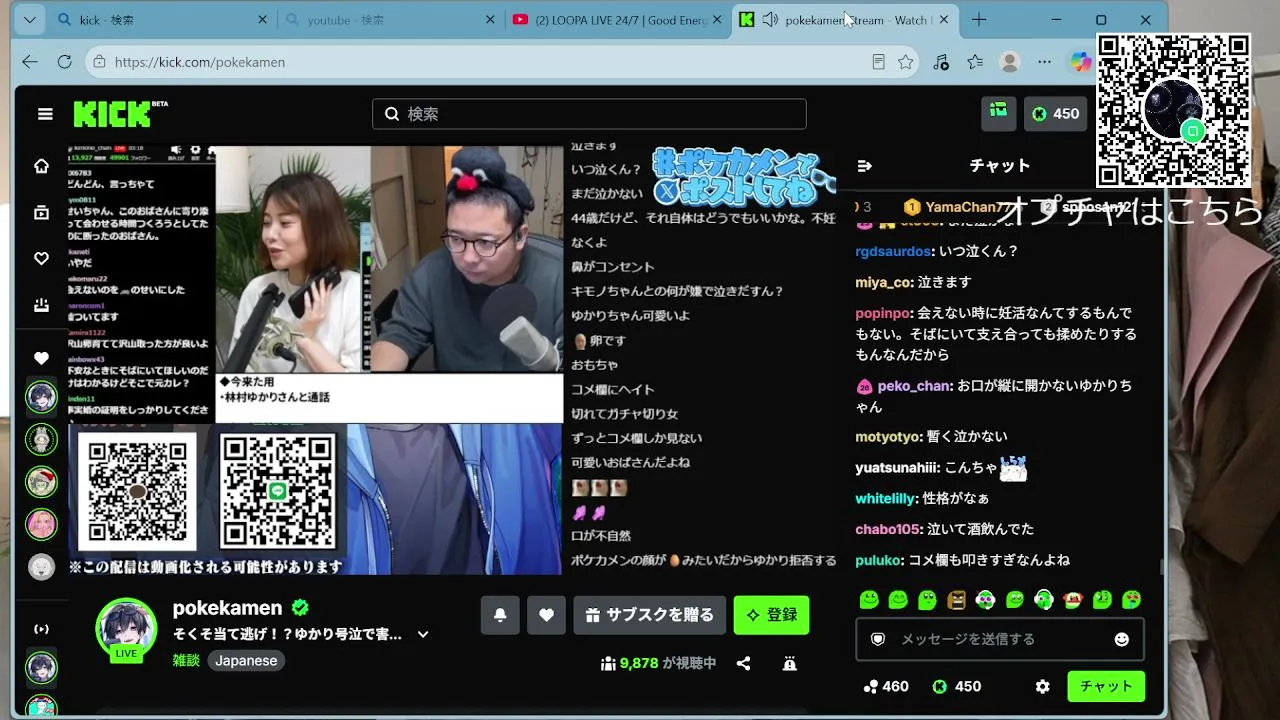Viewport: 1280px width, 720px height.
Task: Open emoji picker in chat input
Action: (1122, 639)
